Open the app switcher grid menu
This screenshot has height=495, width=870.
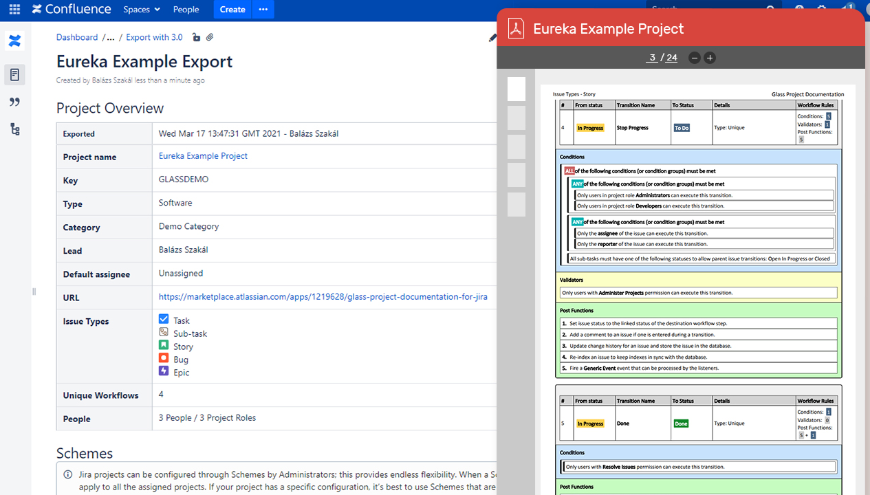(15, 9)
